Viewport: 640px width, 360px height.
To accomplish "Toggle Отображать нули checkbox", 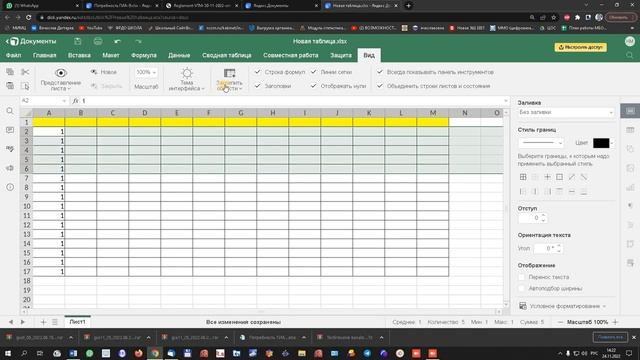I will click(x=313, y=86).
